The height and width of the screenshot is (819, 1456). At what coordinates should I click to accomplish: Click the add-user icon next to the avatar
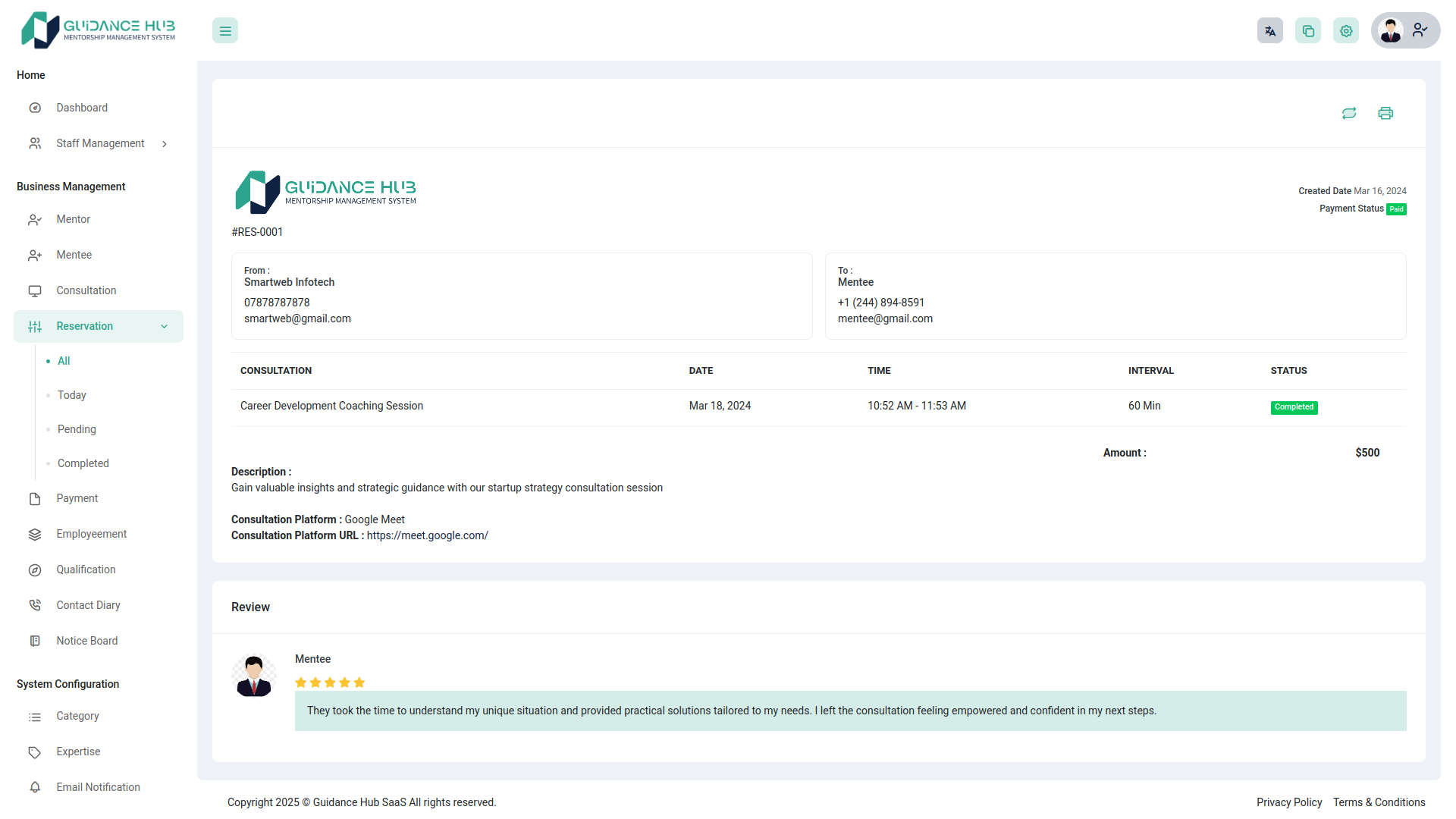[1420, 30]
